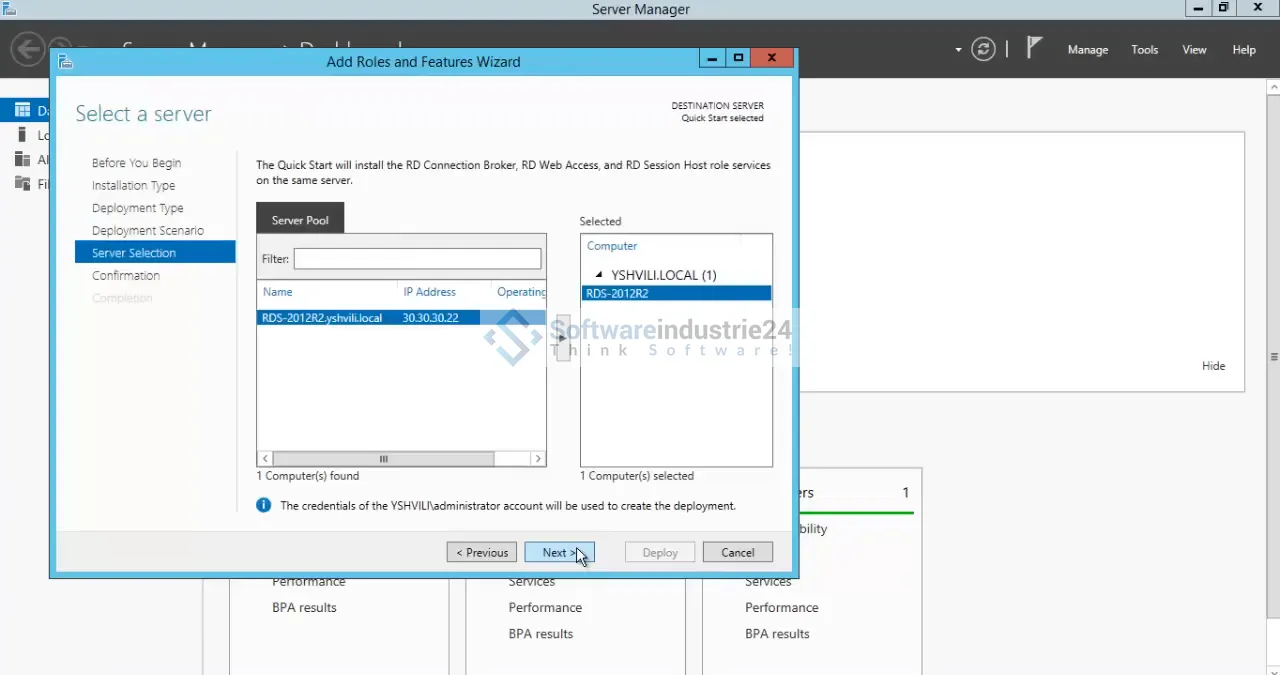Click the Server Manager refresh icon
1280x675 pixels.
(x=983, y=49)
